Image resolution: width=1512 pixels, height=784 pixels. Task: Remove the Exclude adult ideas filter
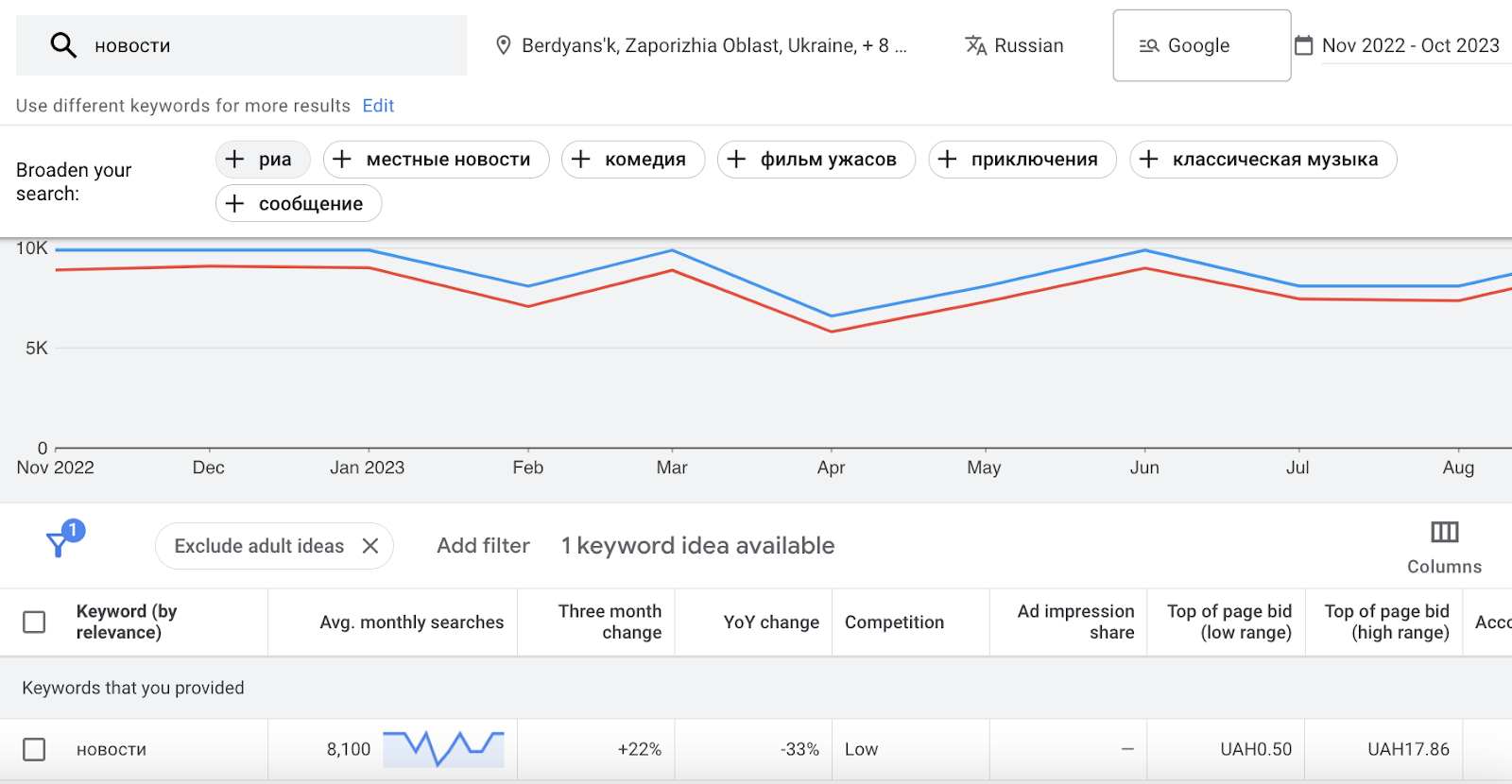[370, 546]
